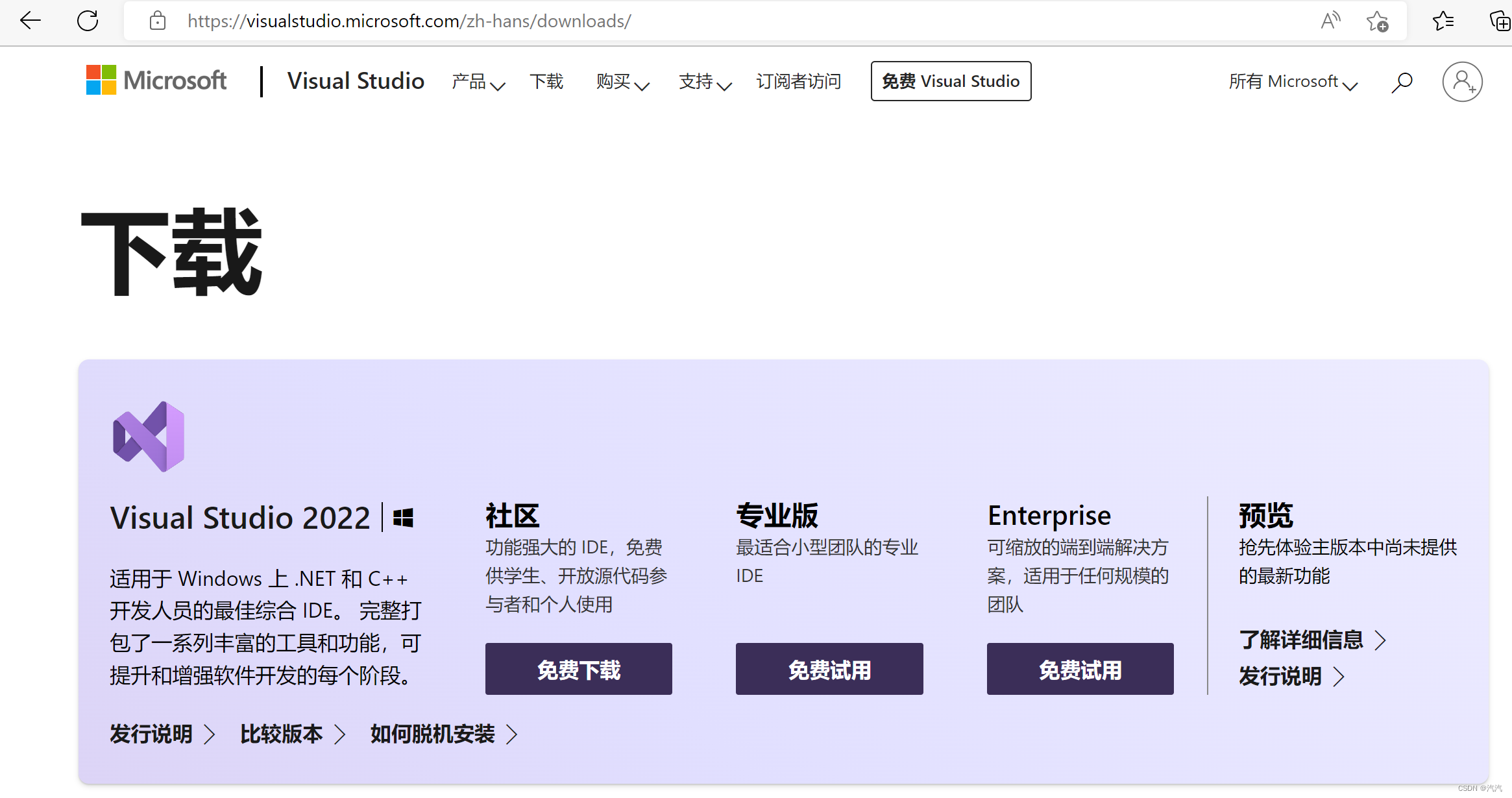Viewport: 1512px width, 798px height.
Task: Click 免费下载 for the Community edition
Action: pyautogui.click(x=578, y=669)
